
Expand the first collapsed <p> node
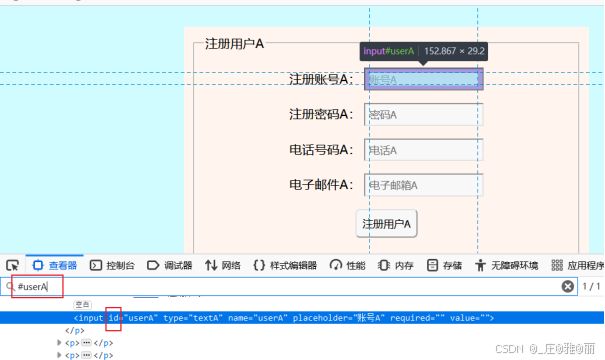[x=59, y=343]
